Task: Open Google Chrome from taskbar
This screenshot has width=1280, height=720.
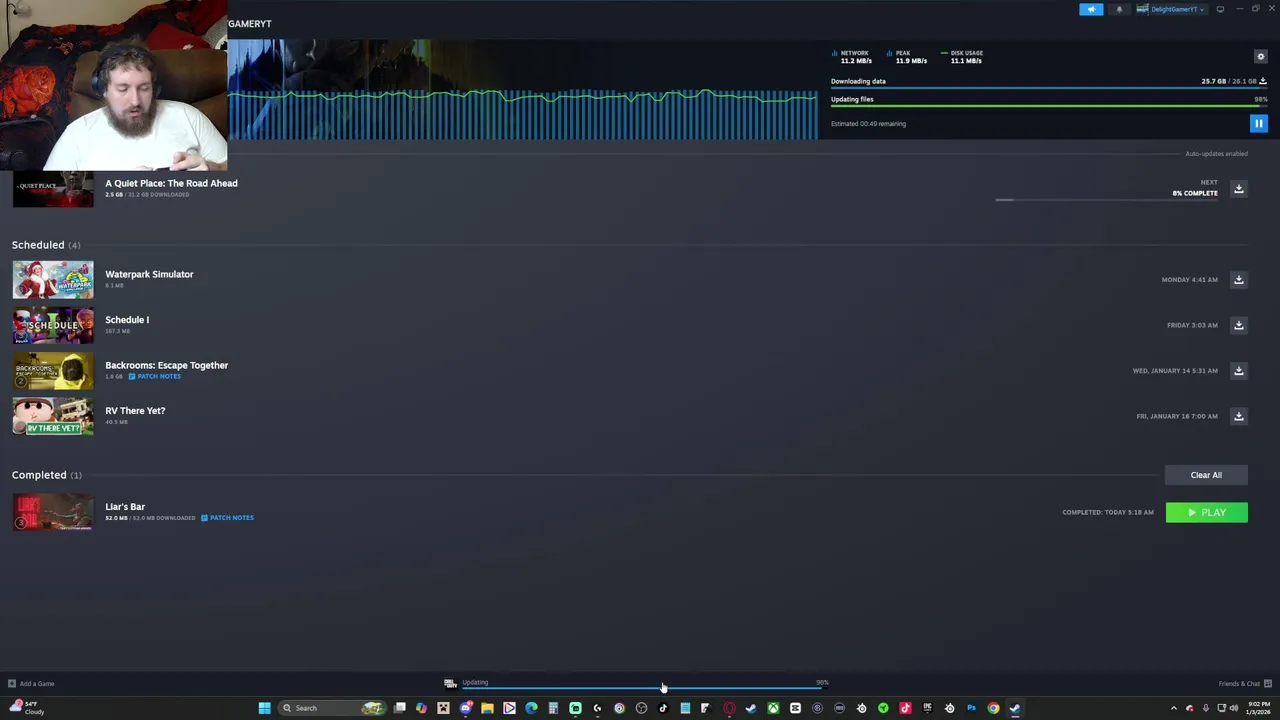Action: [993, 708]
